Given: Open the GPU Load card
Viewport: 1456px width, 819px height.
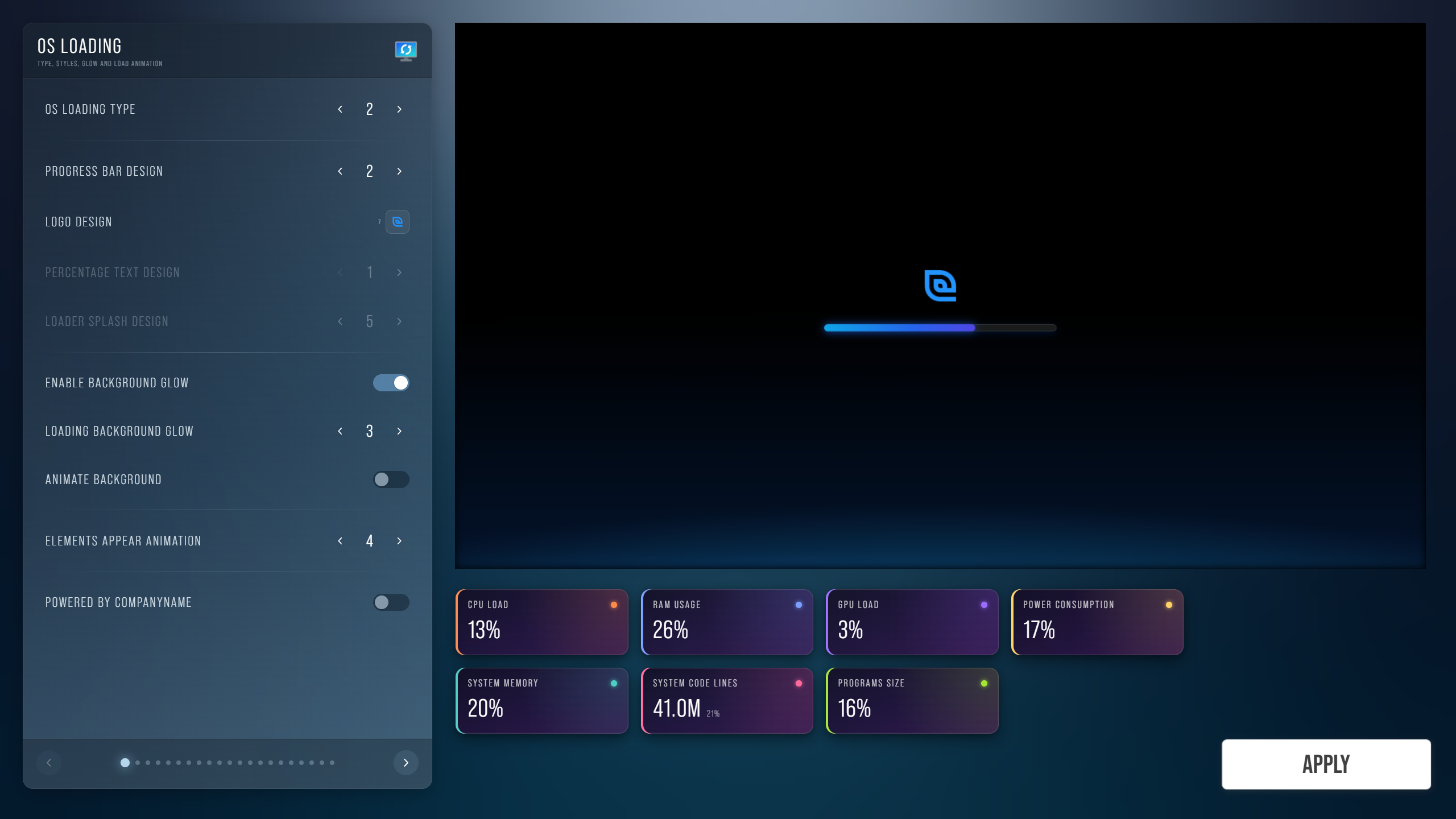Looking at the screenshot, I should coord(912,622).
